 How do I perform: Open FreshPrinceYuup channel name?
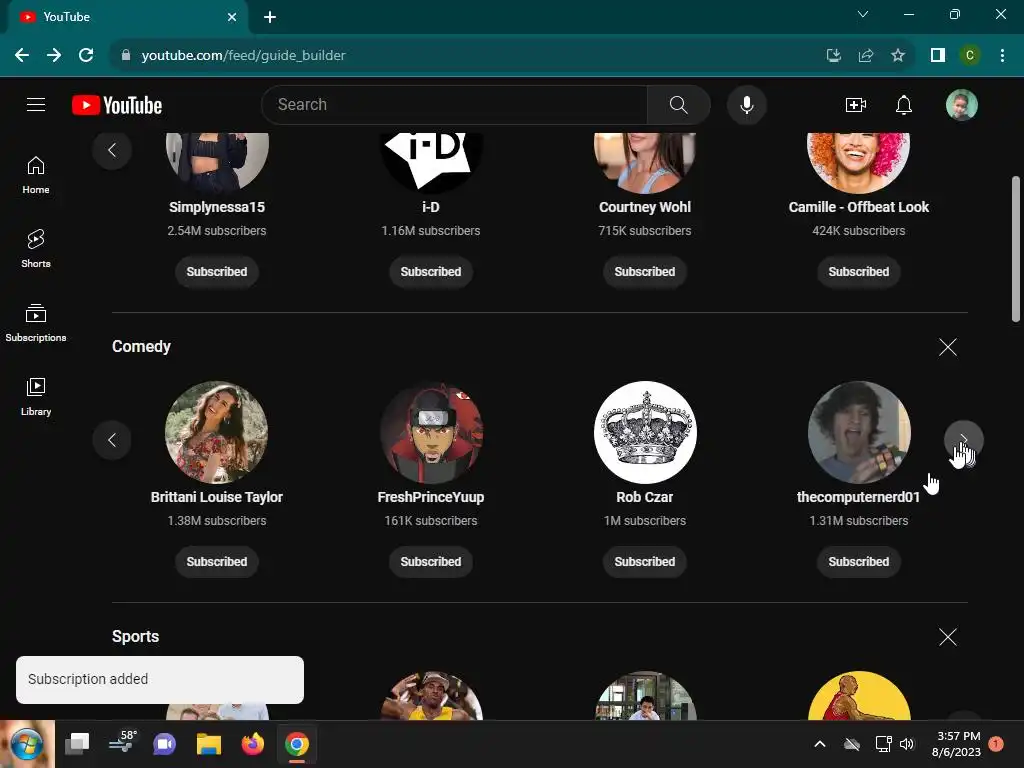click(x=431, y=497)
